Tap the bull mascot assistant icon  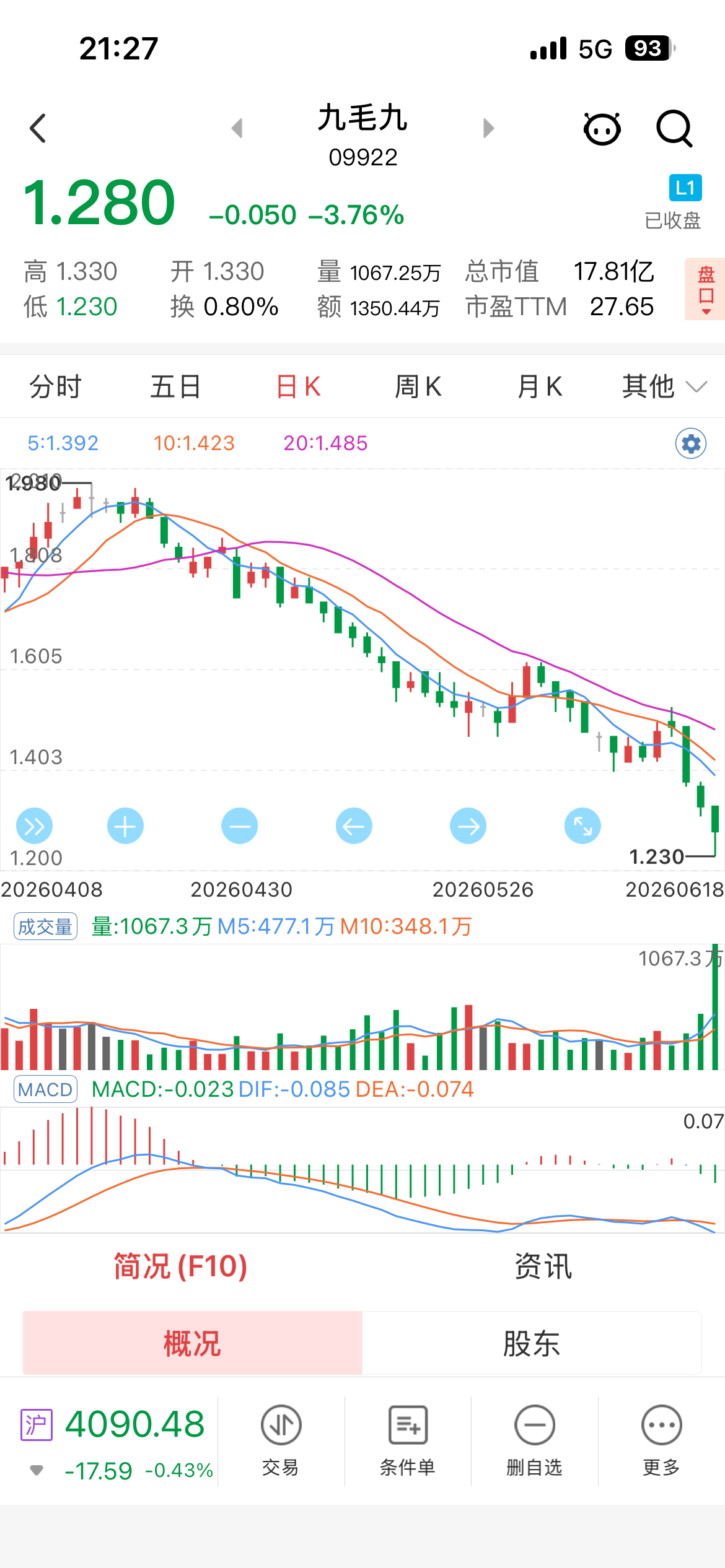click(x=602, y=128)
